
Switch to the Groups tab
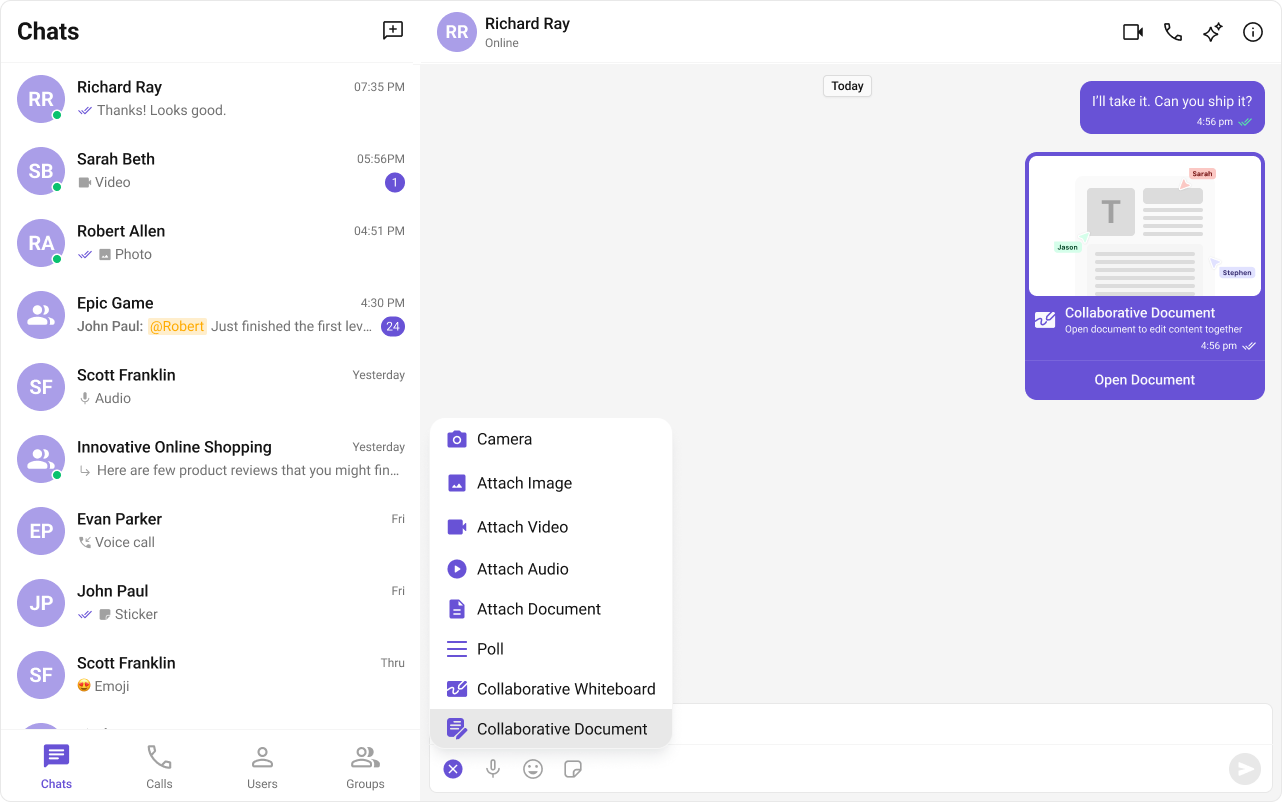pos(365,766)
